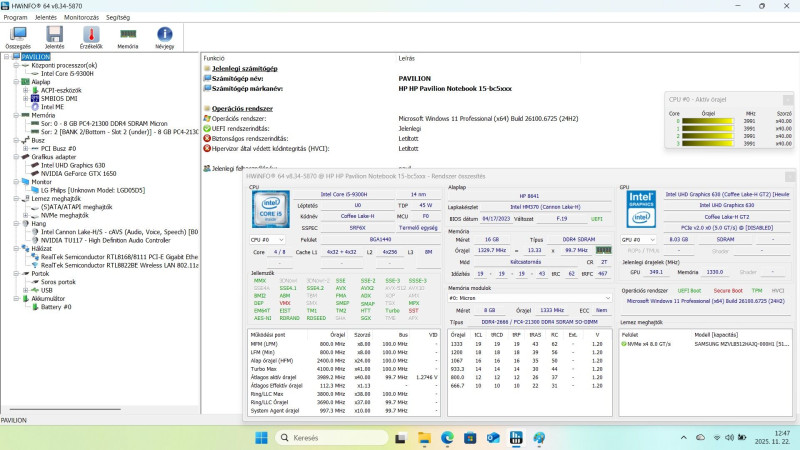Viewport: 800px width, 450px height.
Task: Open Microsoft Store from taskbar
Action: [470, 438]
